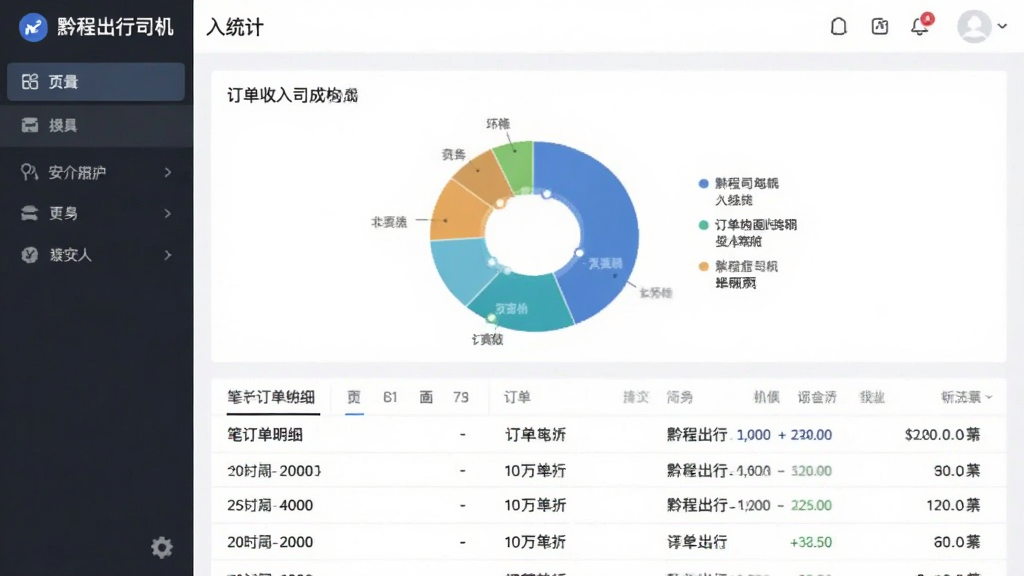Image resolution: width=1024 pixels, height=576 pixels.
Task: Click the key icon in the sidebar
Action: (x=29, y=172)
